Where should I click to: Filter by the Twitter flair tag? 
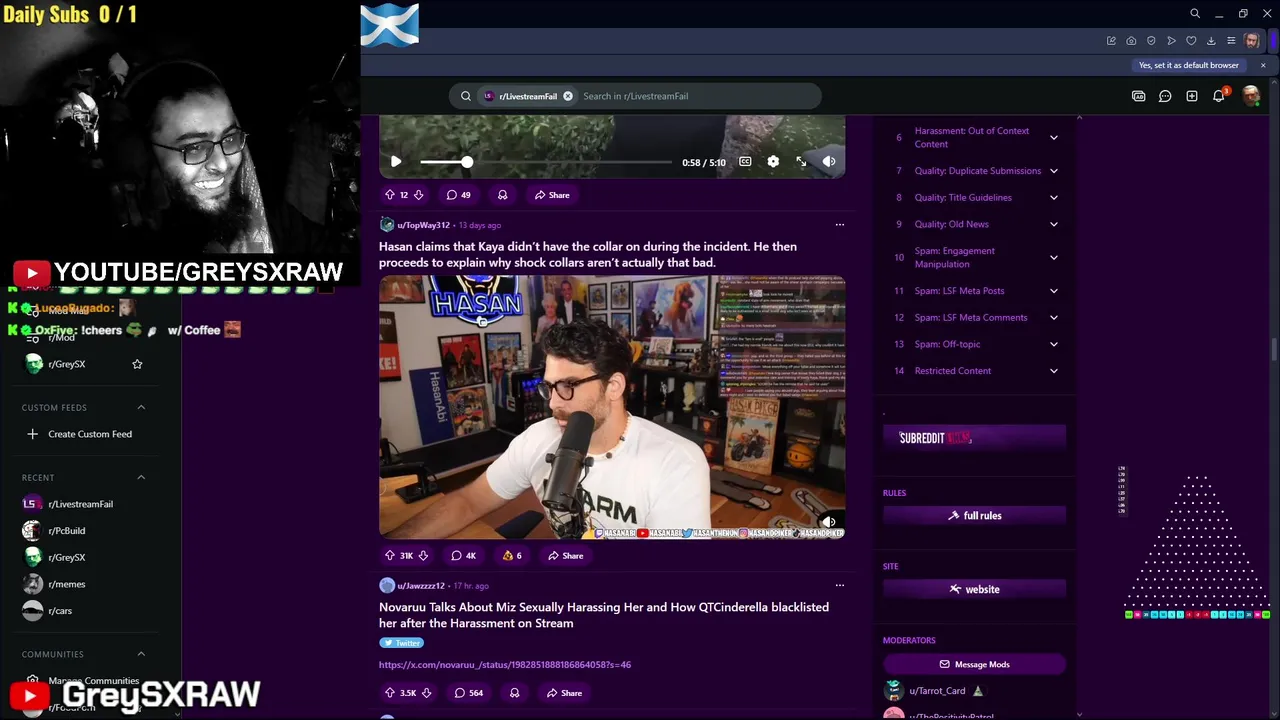[401, 643]
